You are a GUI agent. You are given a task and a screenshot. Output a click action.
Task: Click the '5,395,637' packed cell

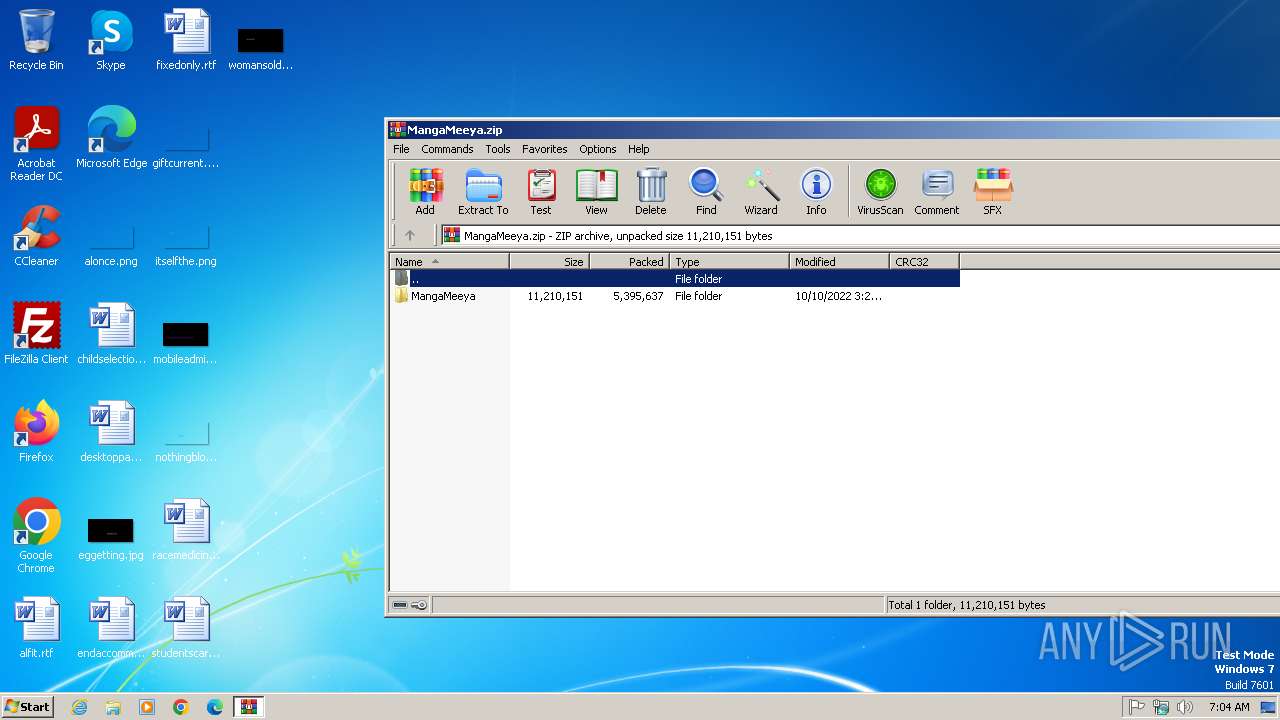pyautogui.click(x=638, y=296)
